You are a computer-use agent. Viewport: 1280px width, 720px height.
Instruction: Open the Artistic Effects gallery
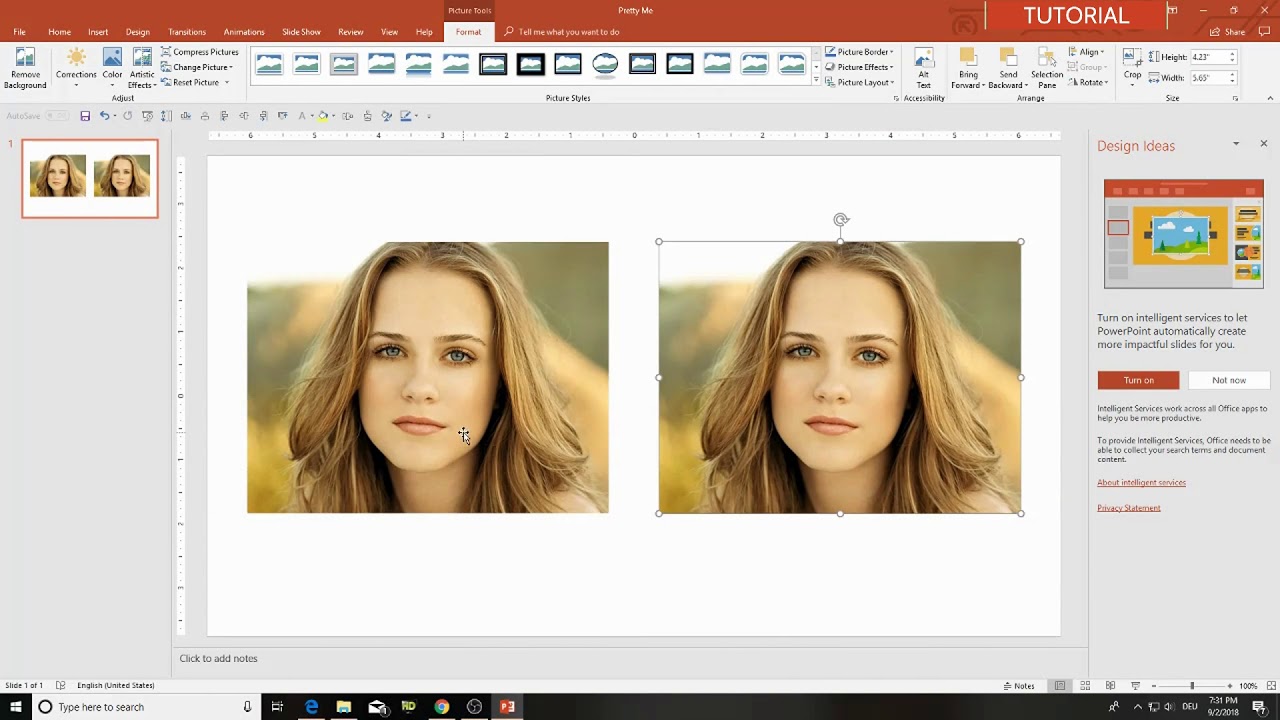pos(142,68)
